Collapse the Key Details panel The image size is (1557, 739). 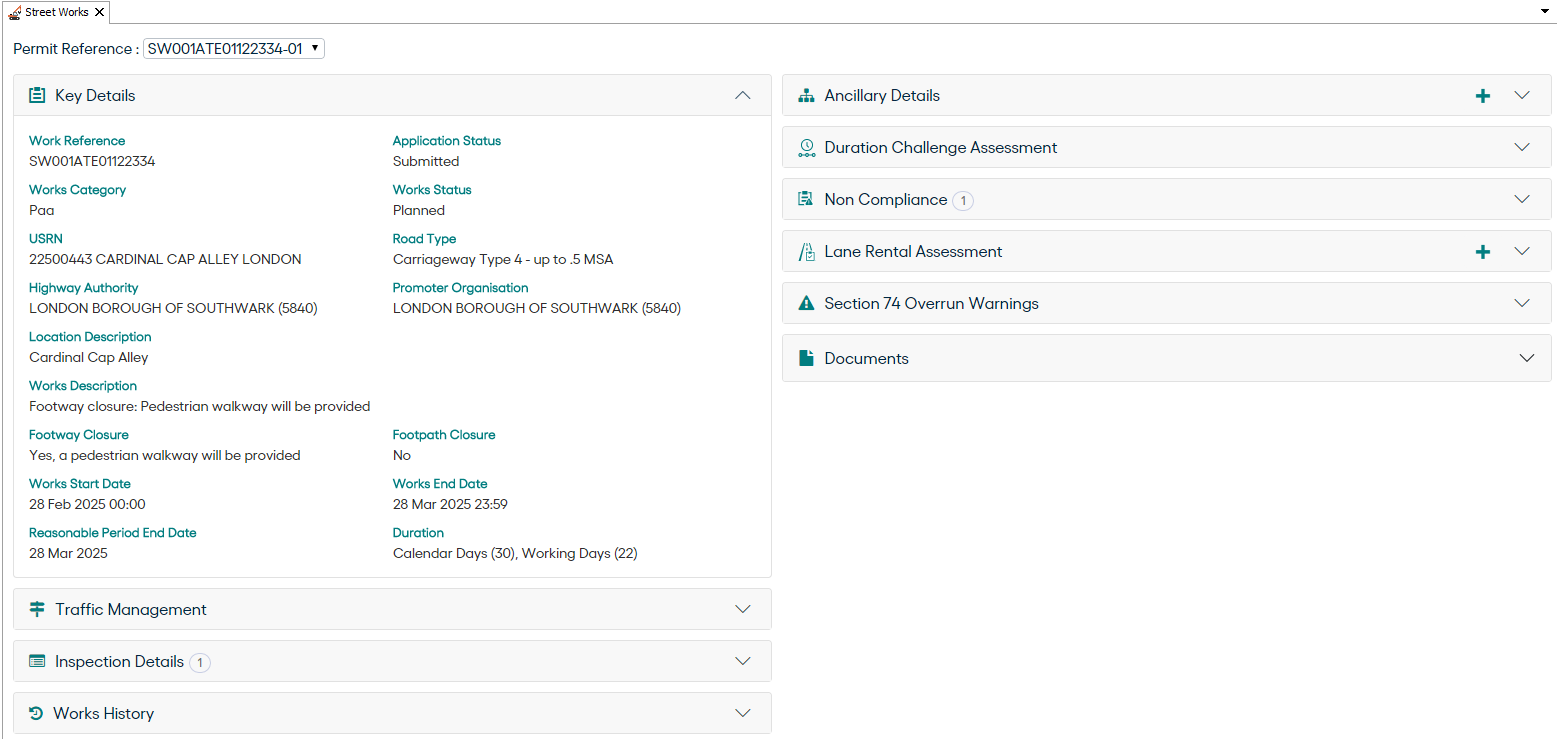point(742,96)
